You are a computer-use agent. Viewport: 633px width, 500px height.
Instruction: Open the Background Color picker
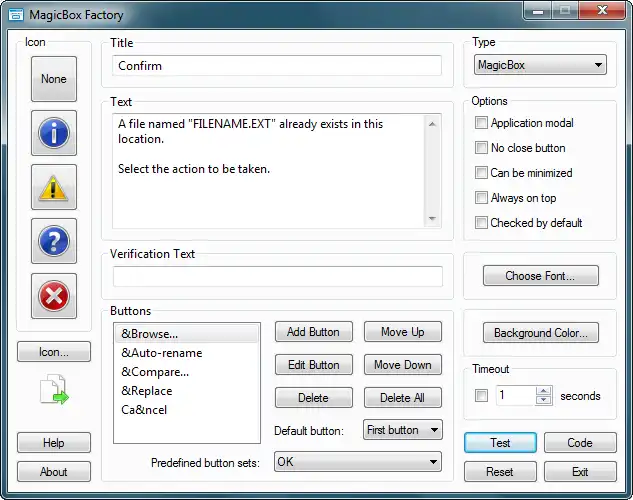tap(541, 333)
